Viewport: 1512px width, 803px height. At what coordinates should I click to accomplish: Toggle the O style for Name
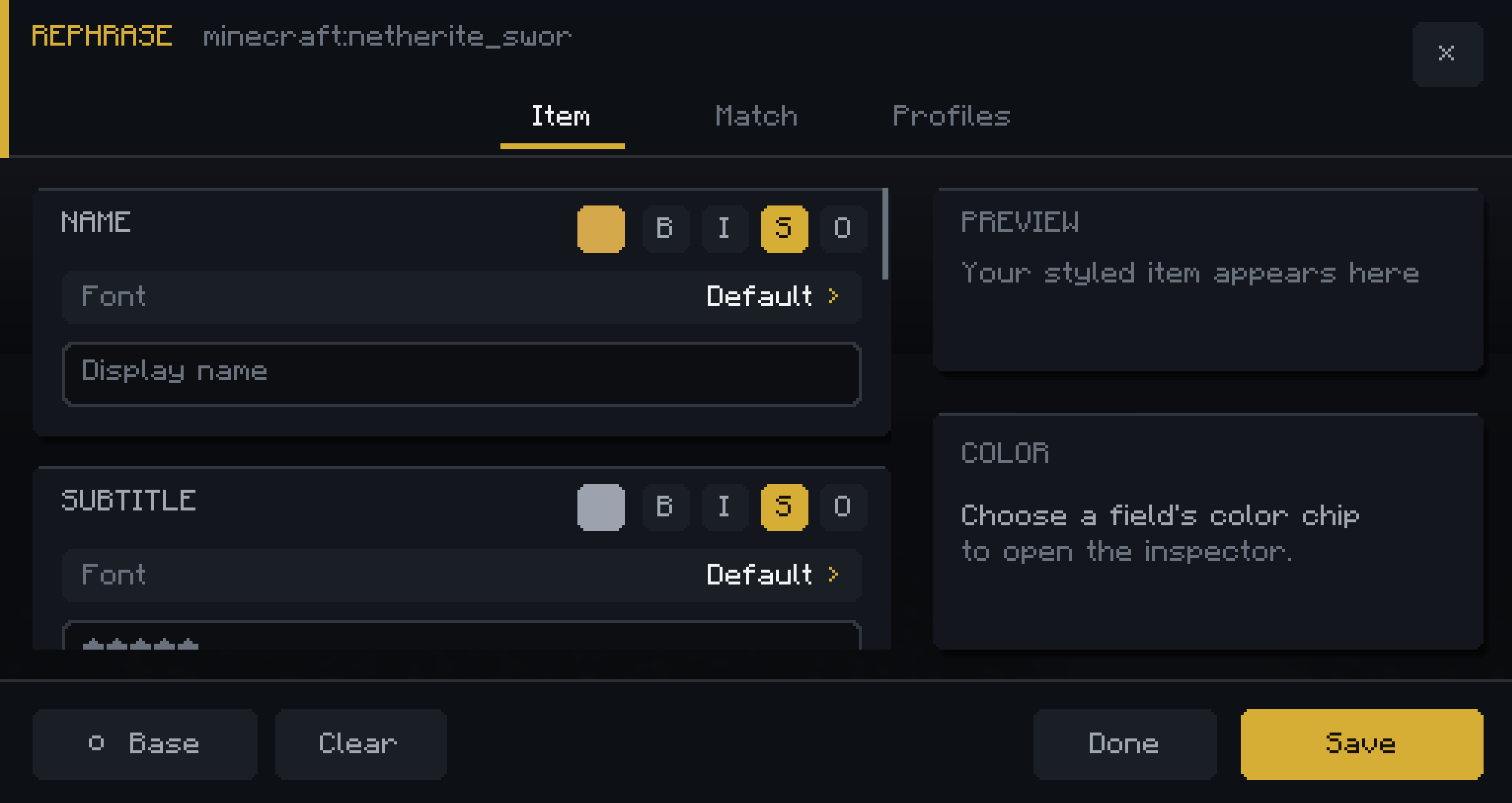(x=843, y=229)
